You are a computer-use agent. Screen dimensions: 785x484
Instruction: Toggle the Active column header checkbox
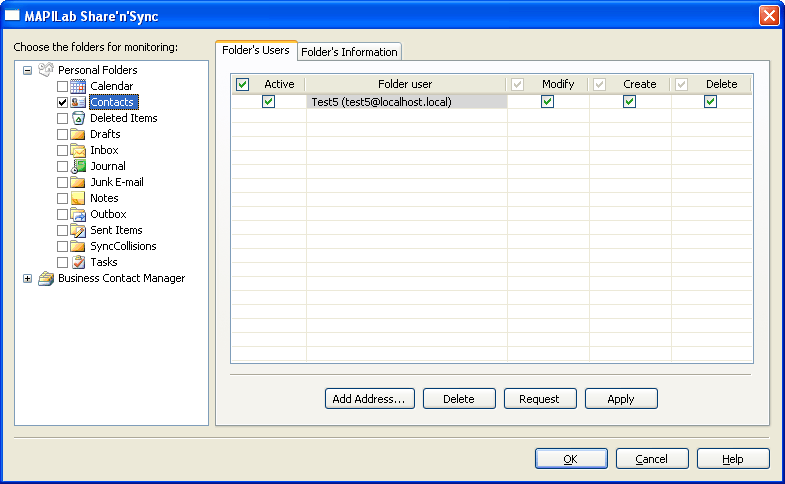coord(243,85)
